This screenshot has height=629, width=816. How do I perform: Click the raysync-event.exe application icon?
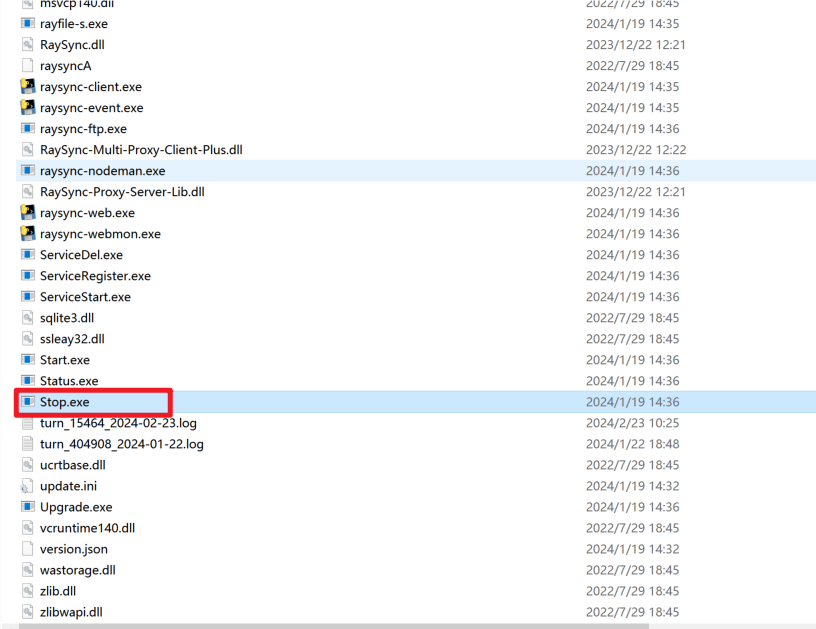(x=28, y=108)
